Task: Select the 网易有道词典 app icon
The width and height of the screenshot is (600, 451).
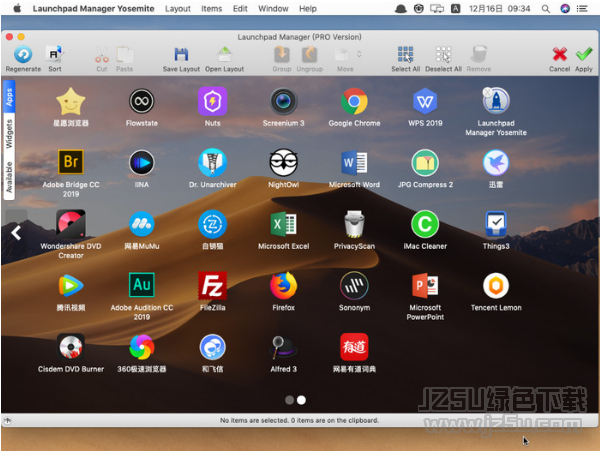Action: coord(354,347)
